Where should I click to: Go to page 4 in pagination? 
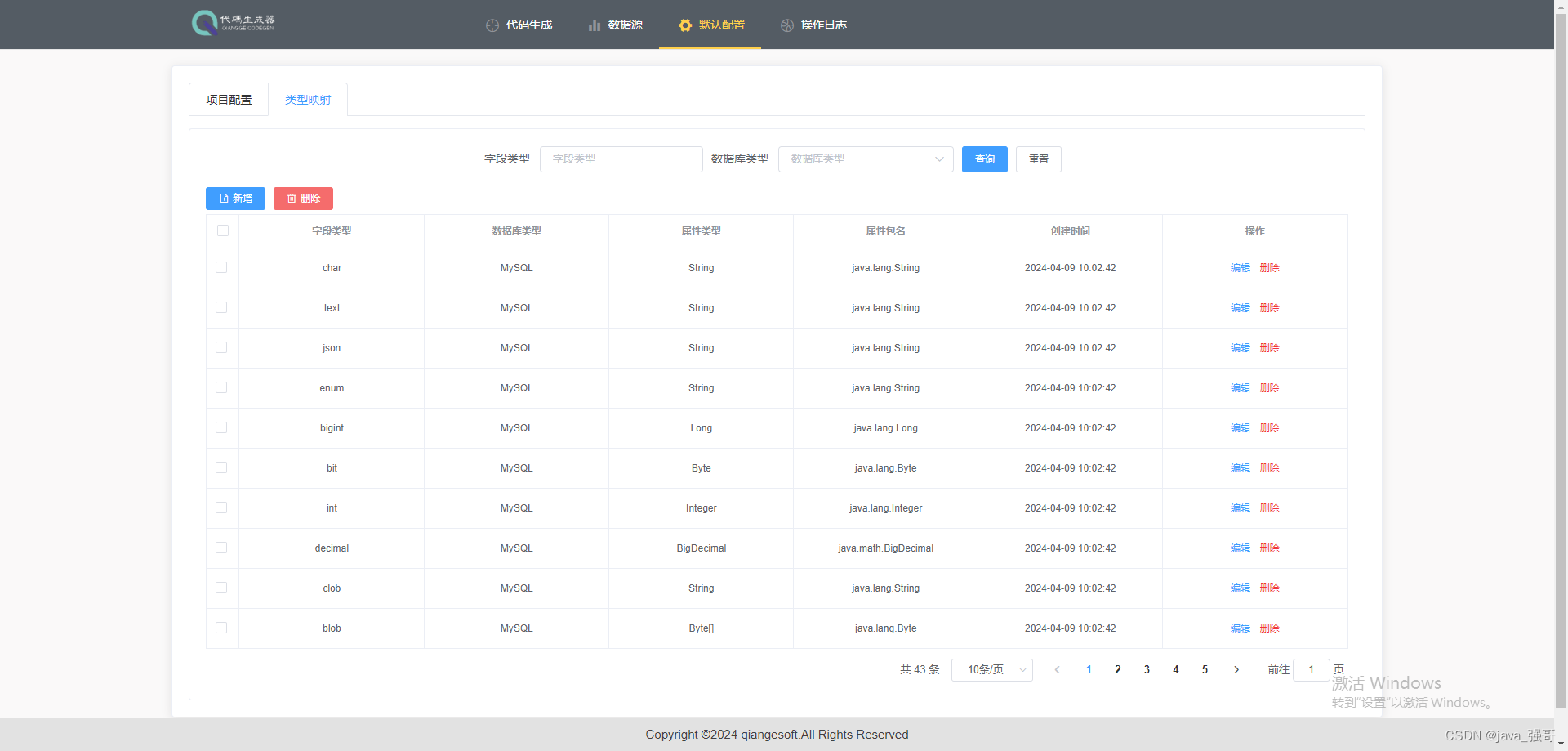pyautogui.click(x=1176, y=670)
